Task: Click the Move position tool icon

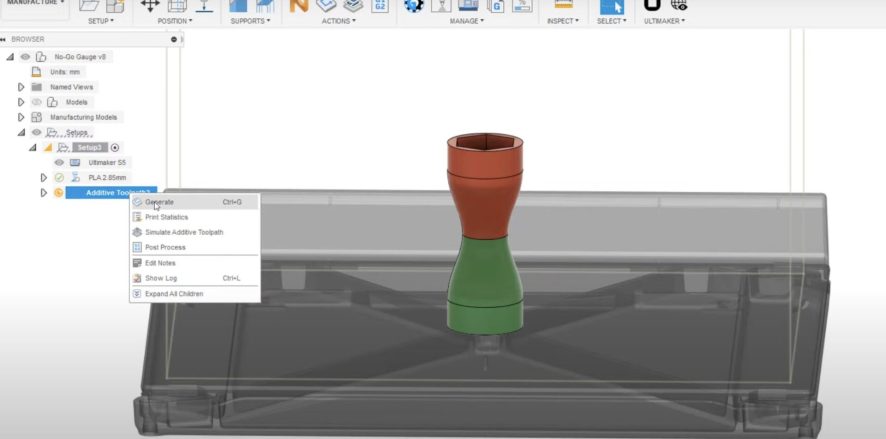Action: point(150,5)
